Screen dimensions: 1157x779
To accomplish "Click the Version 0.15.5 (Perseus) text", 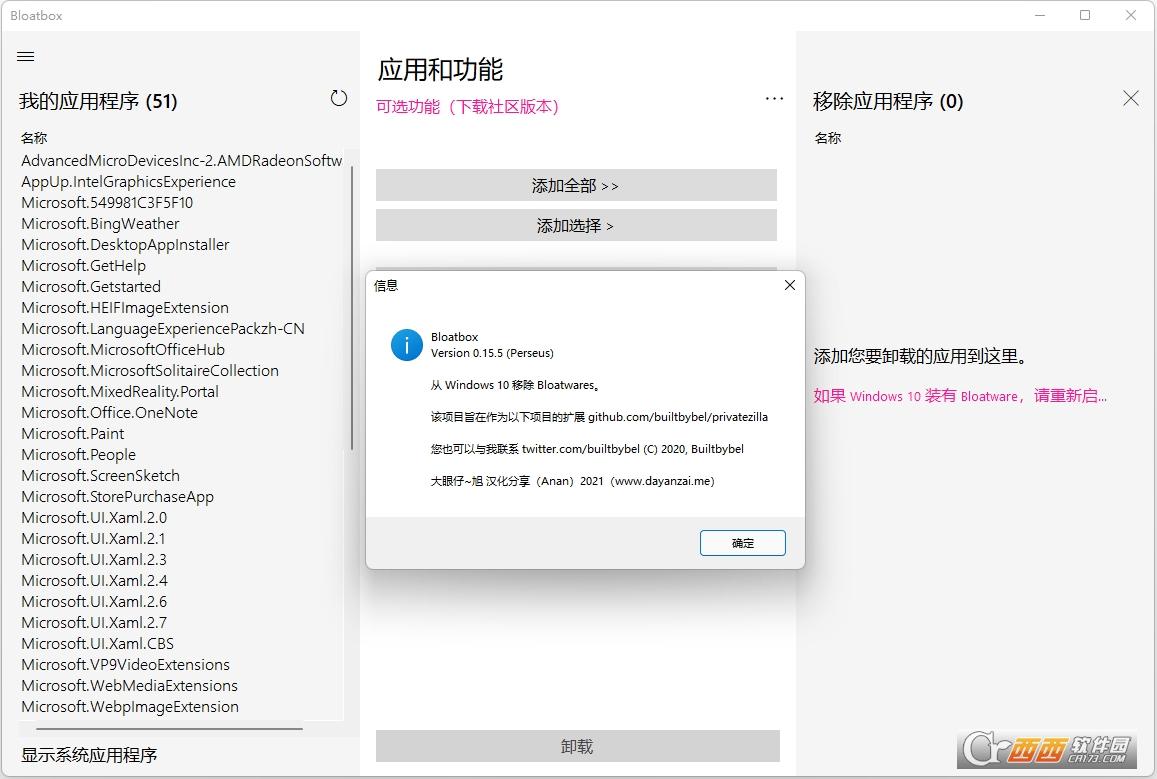I will pyautogui.click(x=492, y=353).
